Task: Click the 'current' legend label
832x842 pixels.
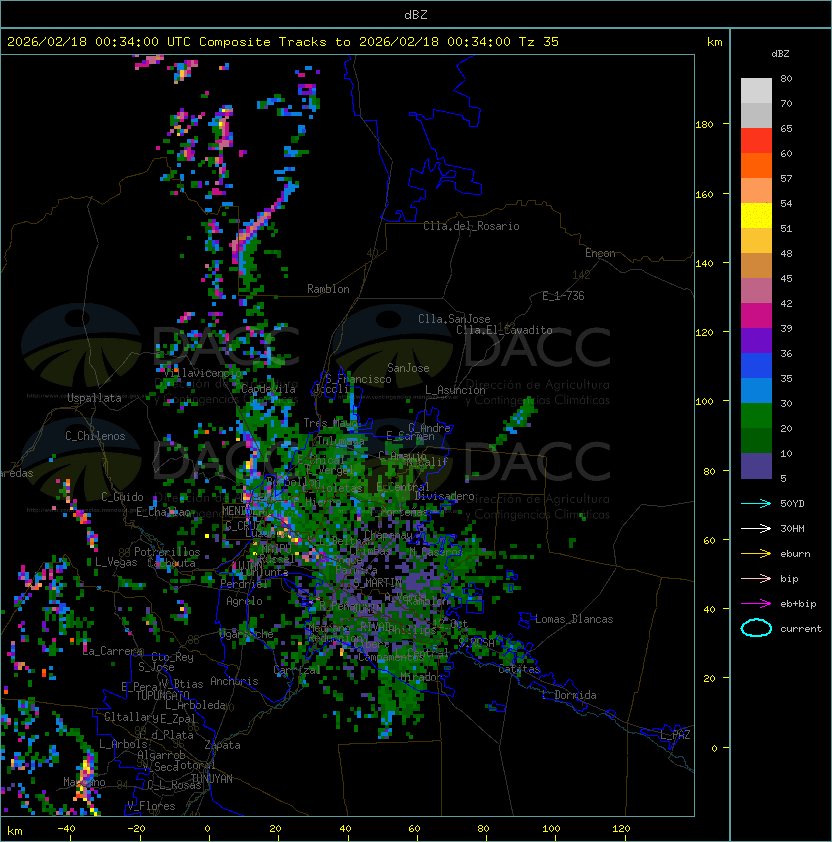Action: click(801, 628)
